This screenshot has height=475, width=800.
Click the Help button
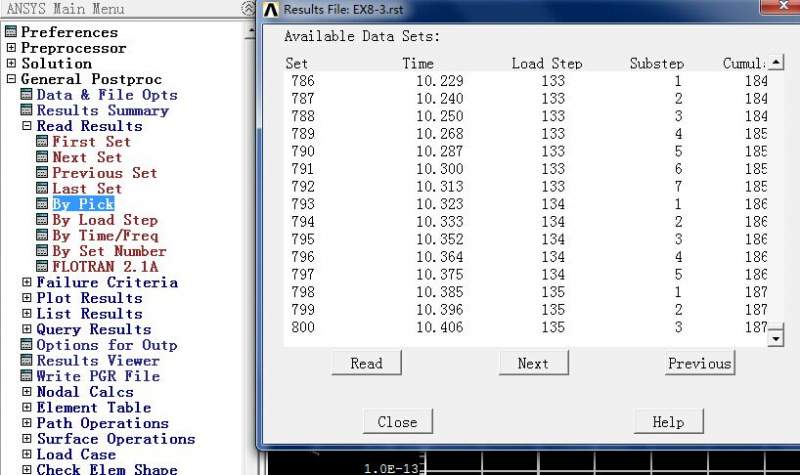668,421
